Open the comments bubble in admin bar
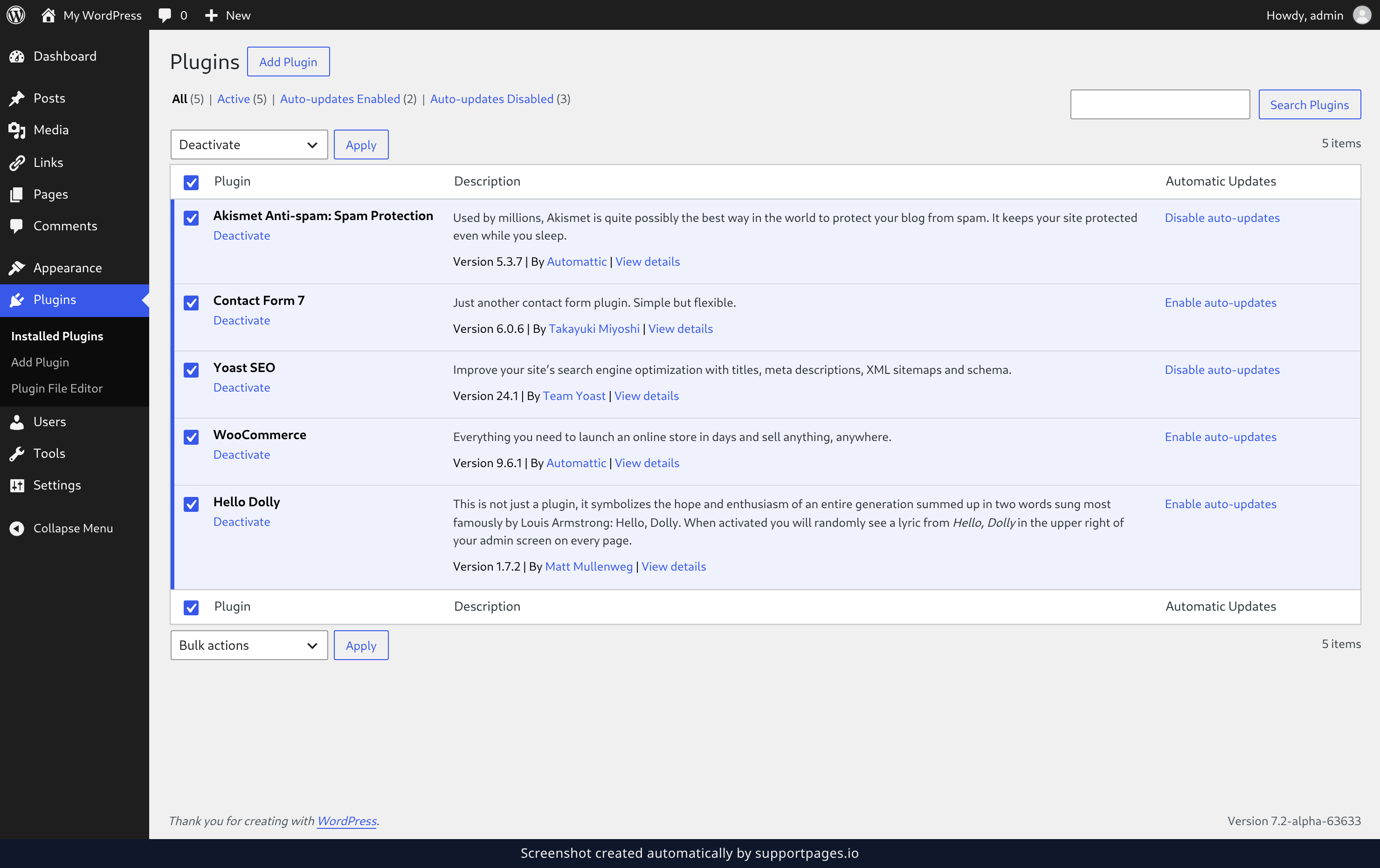The image size is (1380, 868). 165,15
